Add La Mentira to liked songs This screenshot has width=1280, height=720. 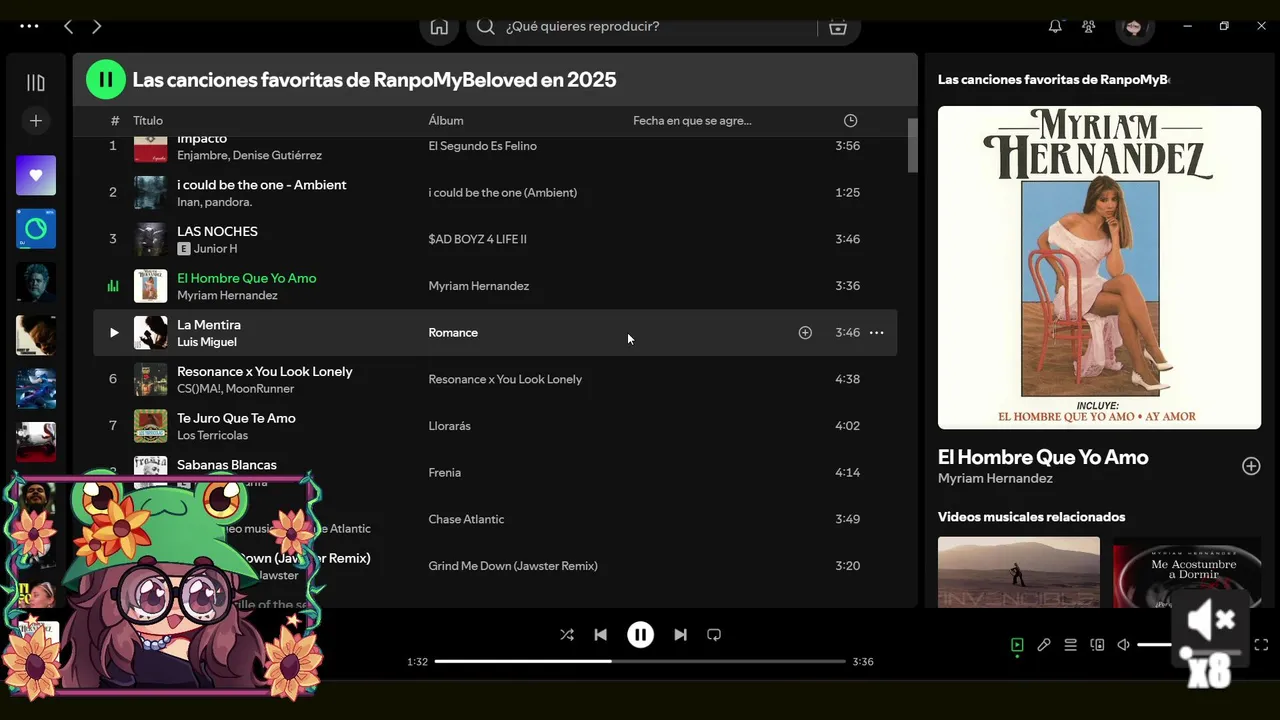coord(805,332)
